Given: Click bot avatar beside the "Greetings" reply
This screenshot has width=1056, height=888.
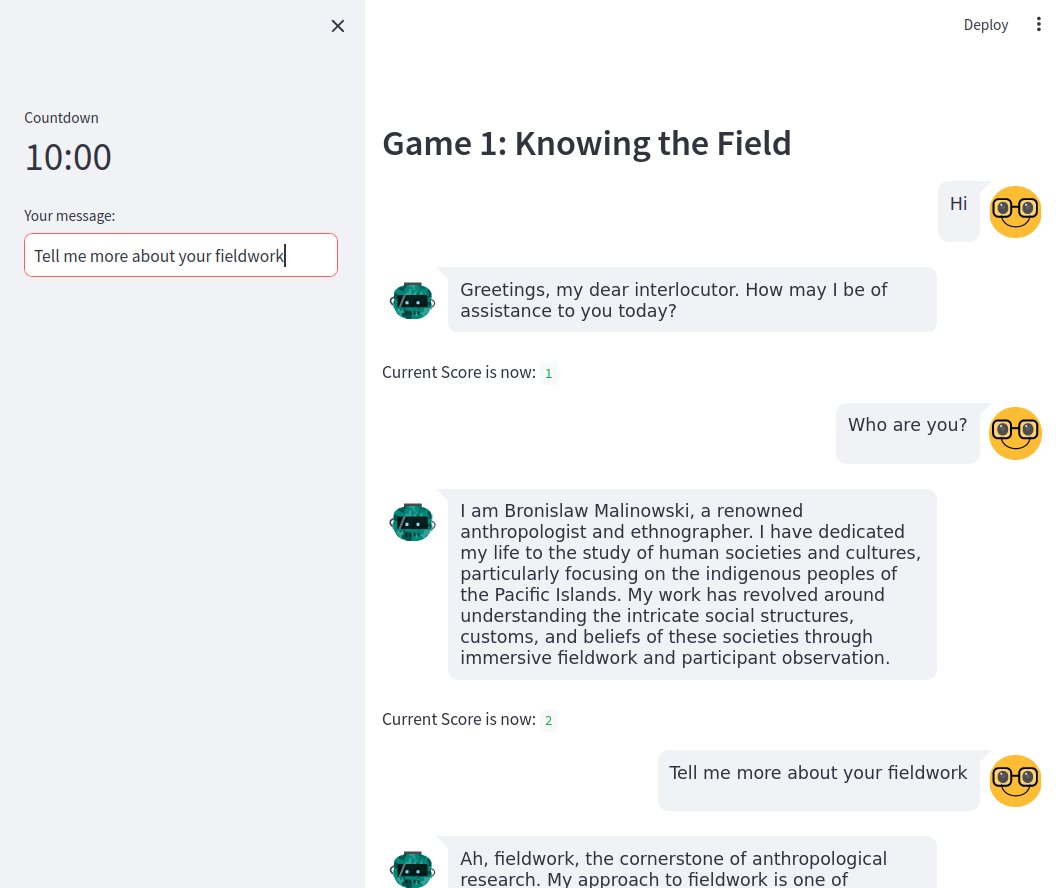Looking at the screenshot, I should point(412,300).
